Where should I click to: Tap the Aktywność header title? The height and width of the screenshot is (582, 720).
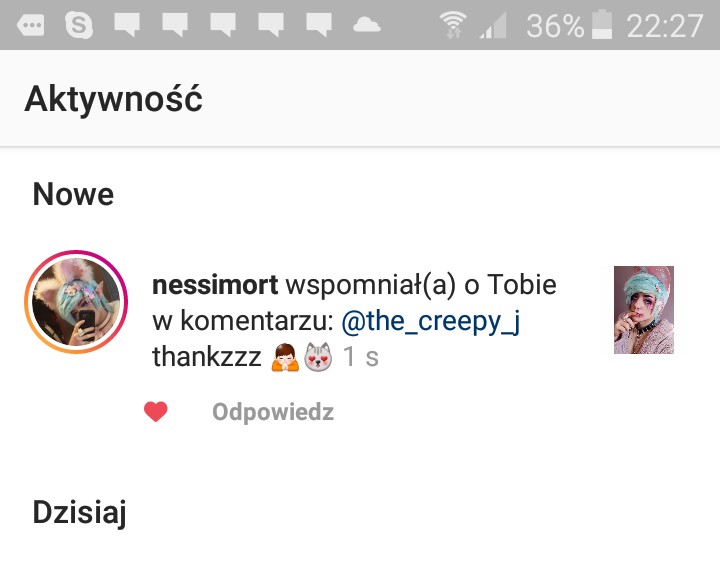click(113, 99)
